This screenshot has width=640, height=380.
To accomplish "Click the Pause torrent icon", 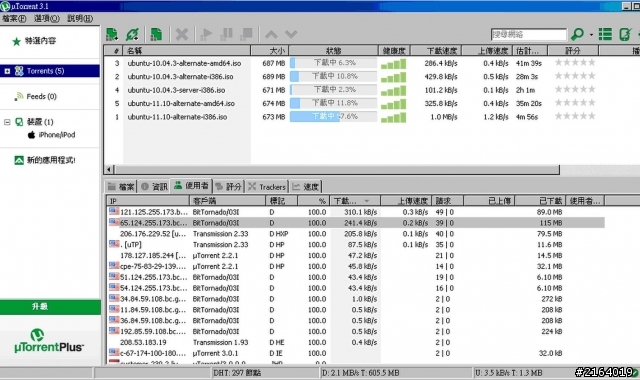I will click(x=227, y=34).
